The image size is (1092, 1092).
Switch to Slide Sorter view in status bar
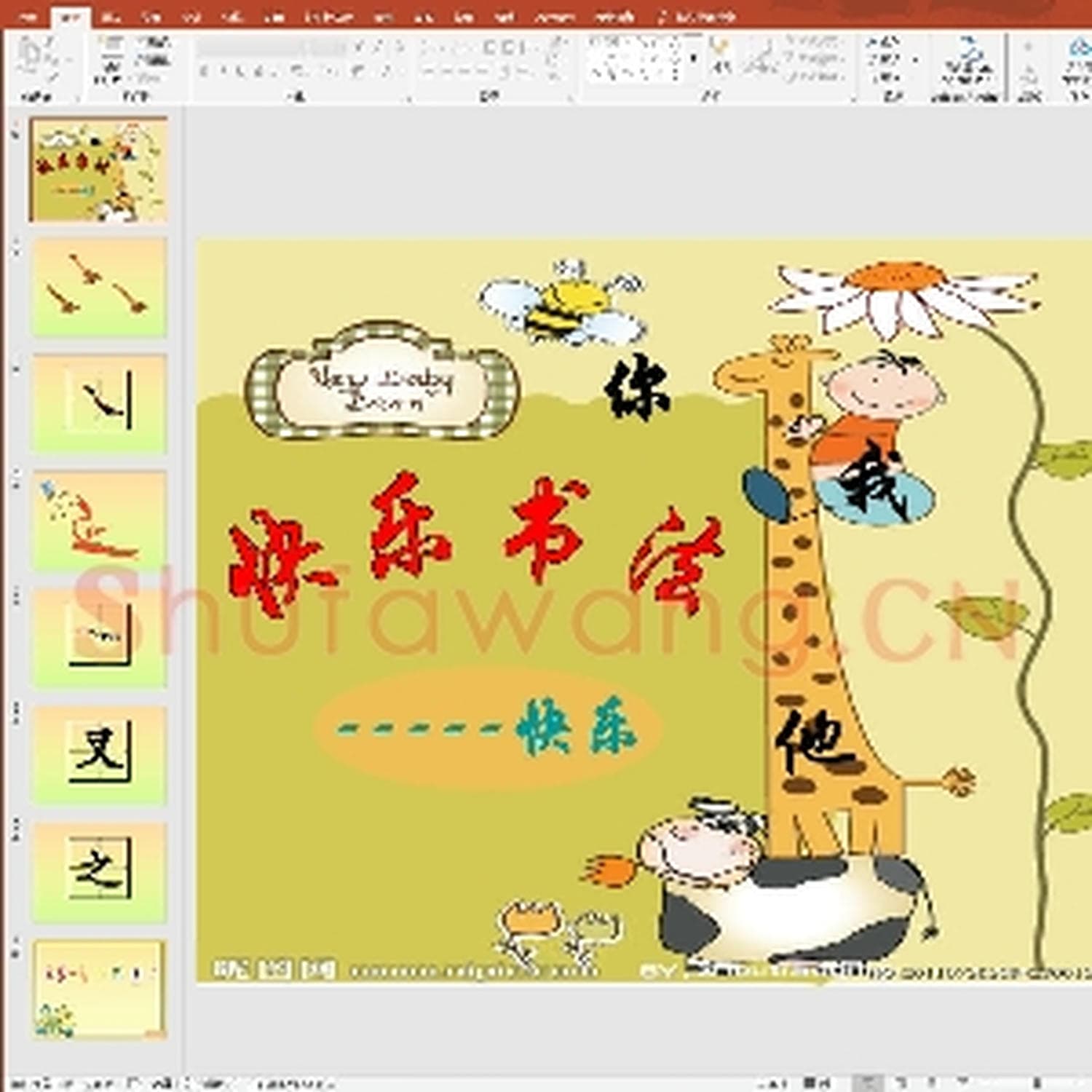(x=901, y=1083)
